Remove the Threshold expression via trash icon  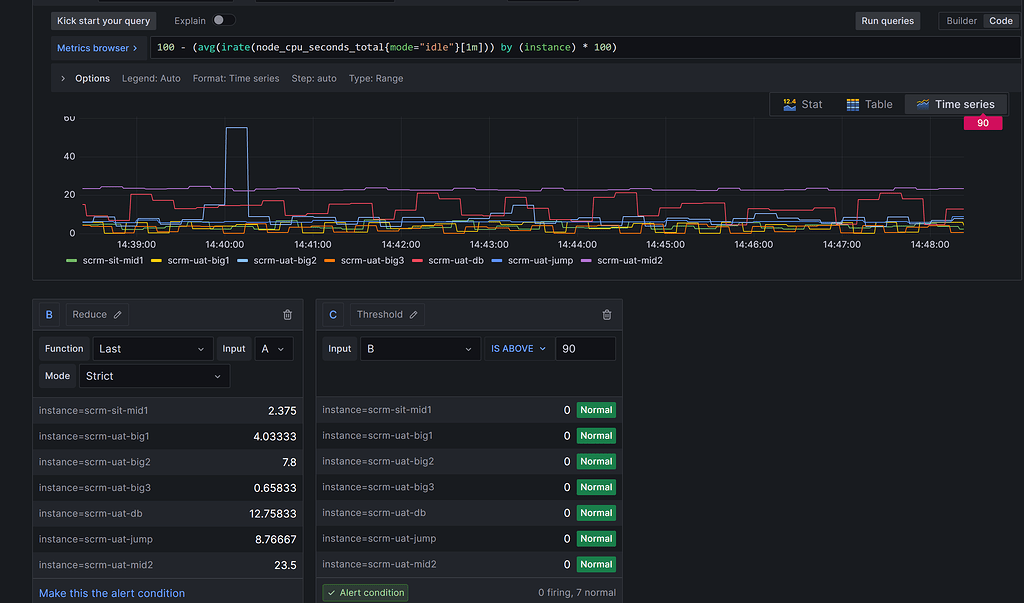605,314
